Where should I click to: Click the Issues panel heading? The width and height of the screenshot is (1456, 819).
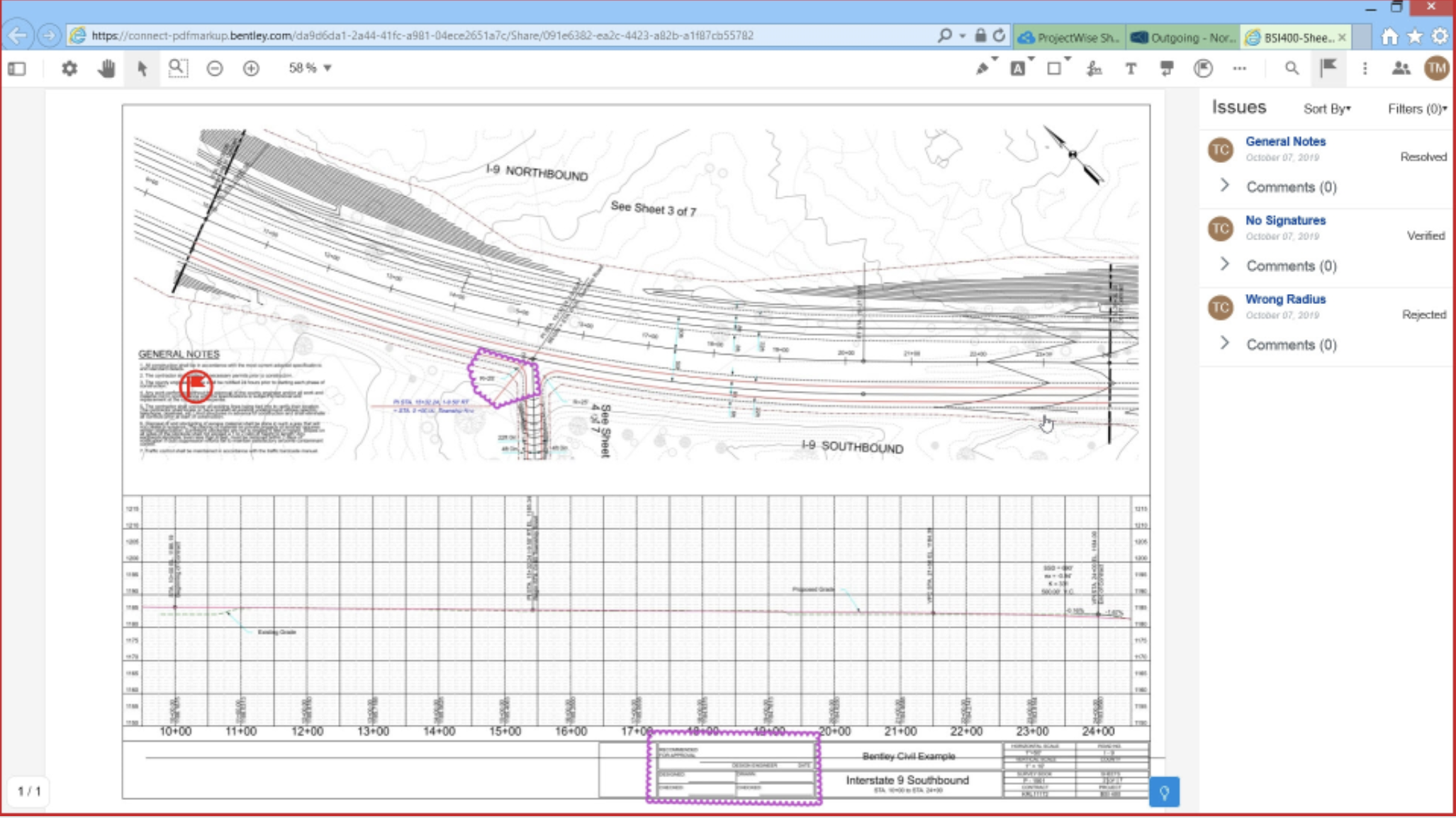[x=1238, y=107]
